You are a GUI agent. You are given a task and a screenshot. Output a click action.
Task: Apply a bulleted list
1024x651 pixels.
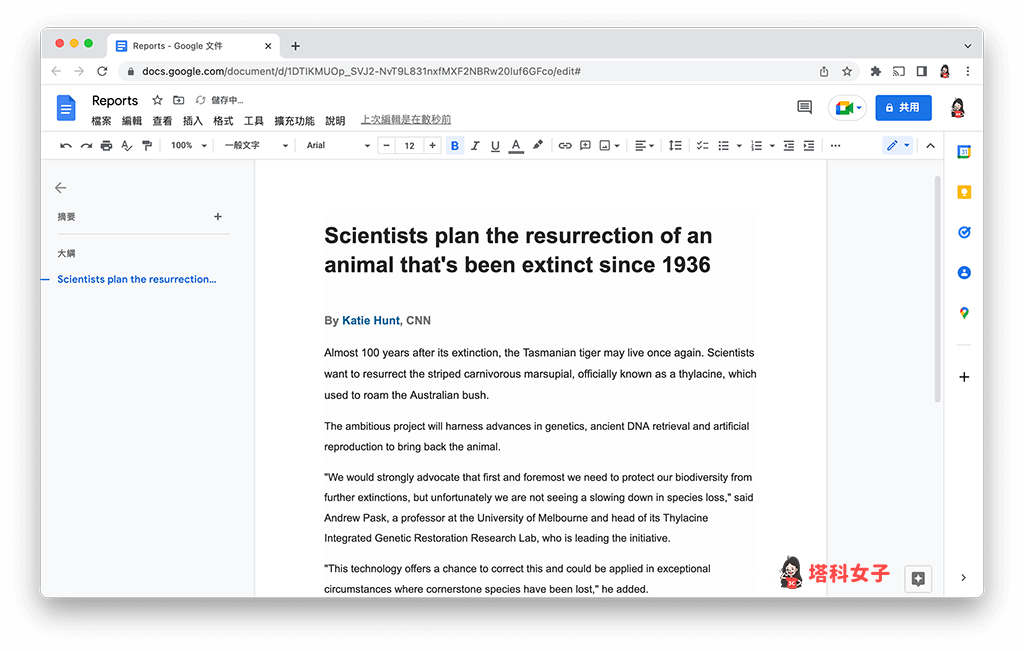pos(724,146)
